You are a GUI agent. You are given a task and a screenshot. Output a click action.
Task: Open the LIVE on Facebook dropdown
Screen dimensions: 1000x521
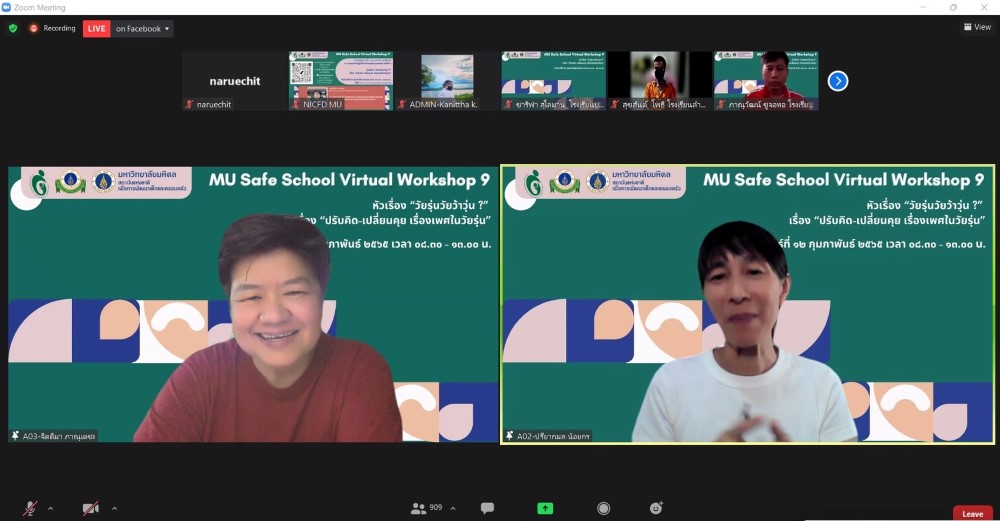point(143,28)
